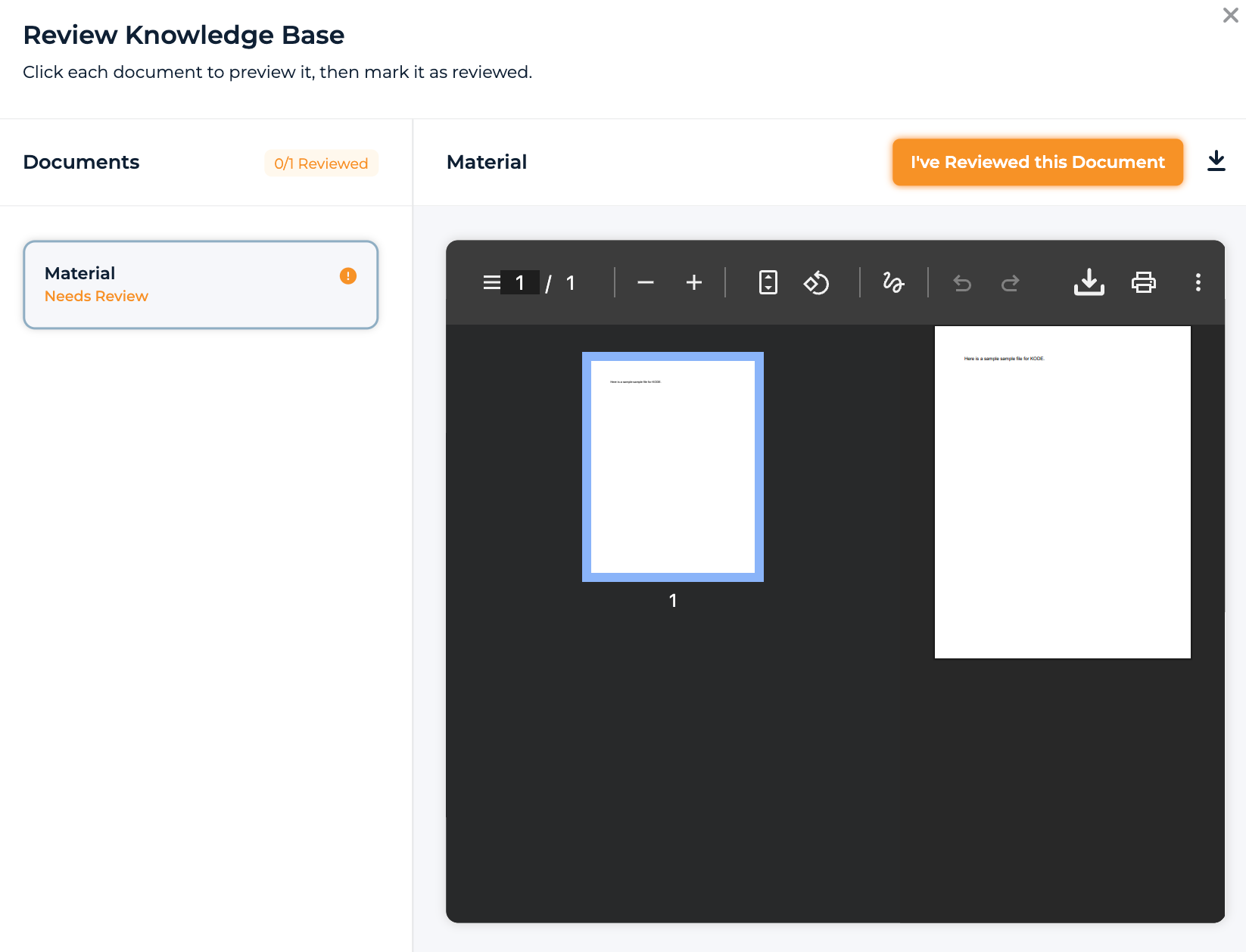The height and width of the screenshot is (952, 1246).
Task: Click the PDF page number field
Action: pos(520,283)
